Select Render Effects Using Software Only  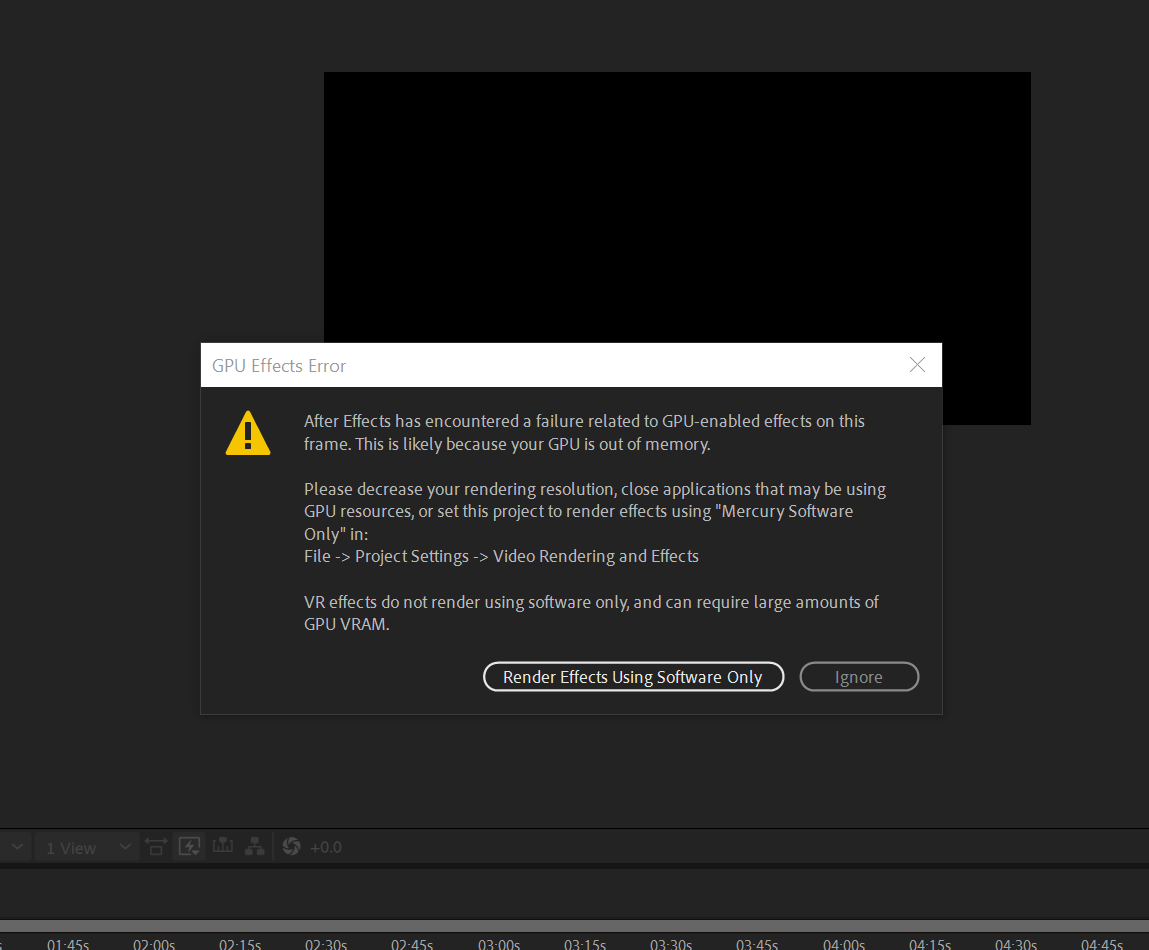point(634,677)
